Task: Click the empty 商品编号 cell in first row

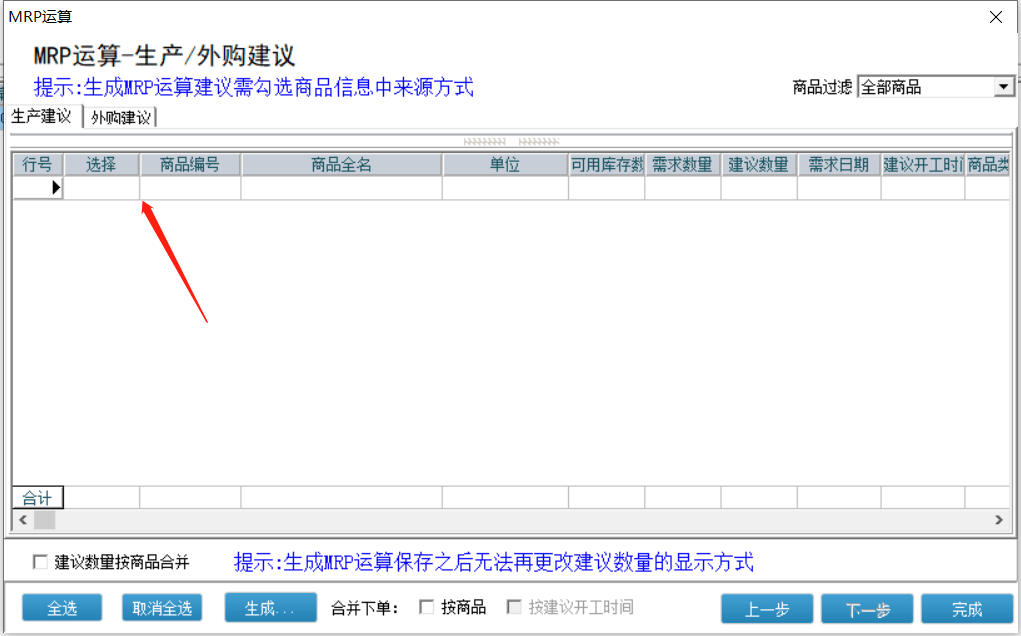Action: pos(190,187)
